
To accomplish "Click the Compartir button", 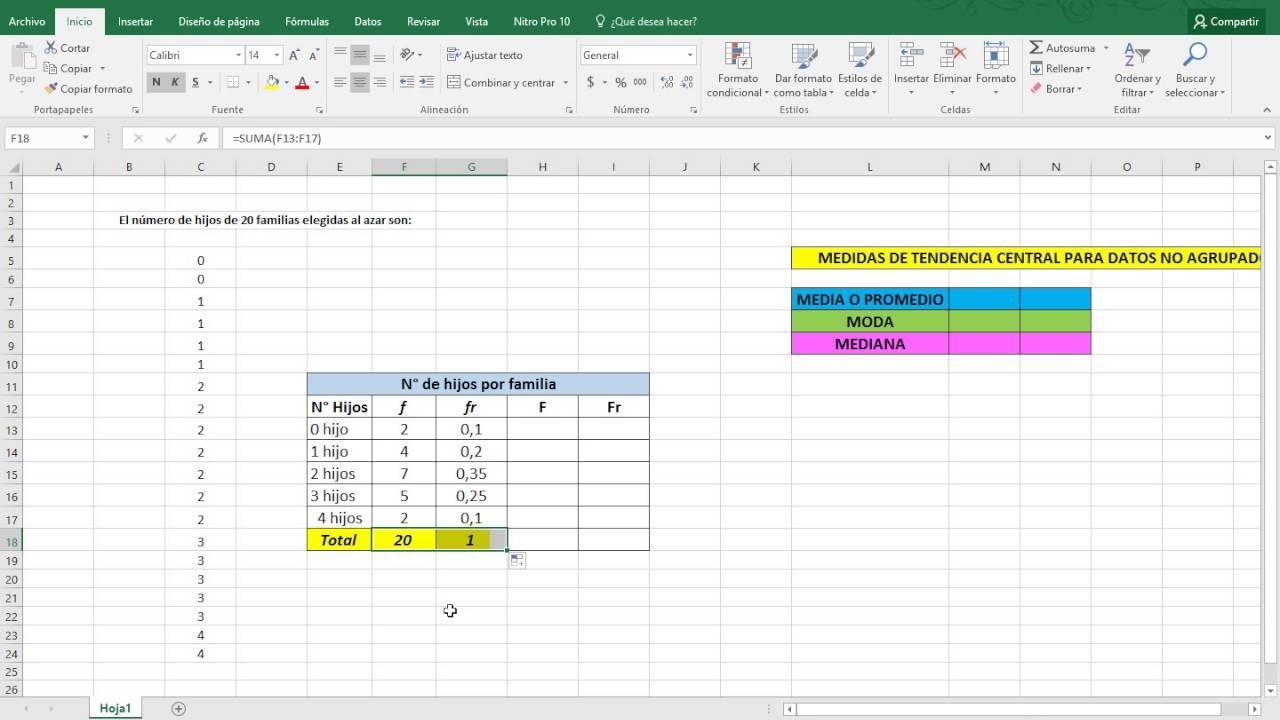I will pos(1226,20).
